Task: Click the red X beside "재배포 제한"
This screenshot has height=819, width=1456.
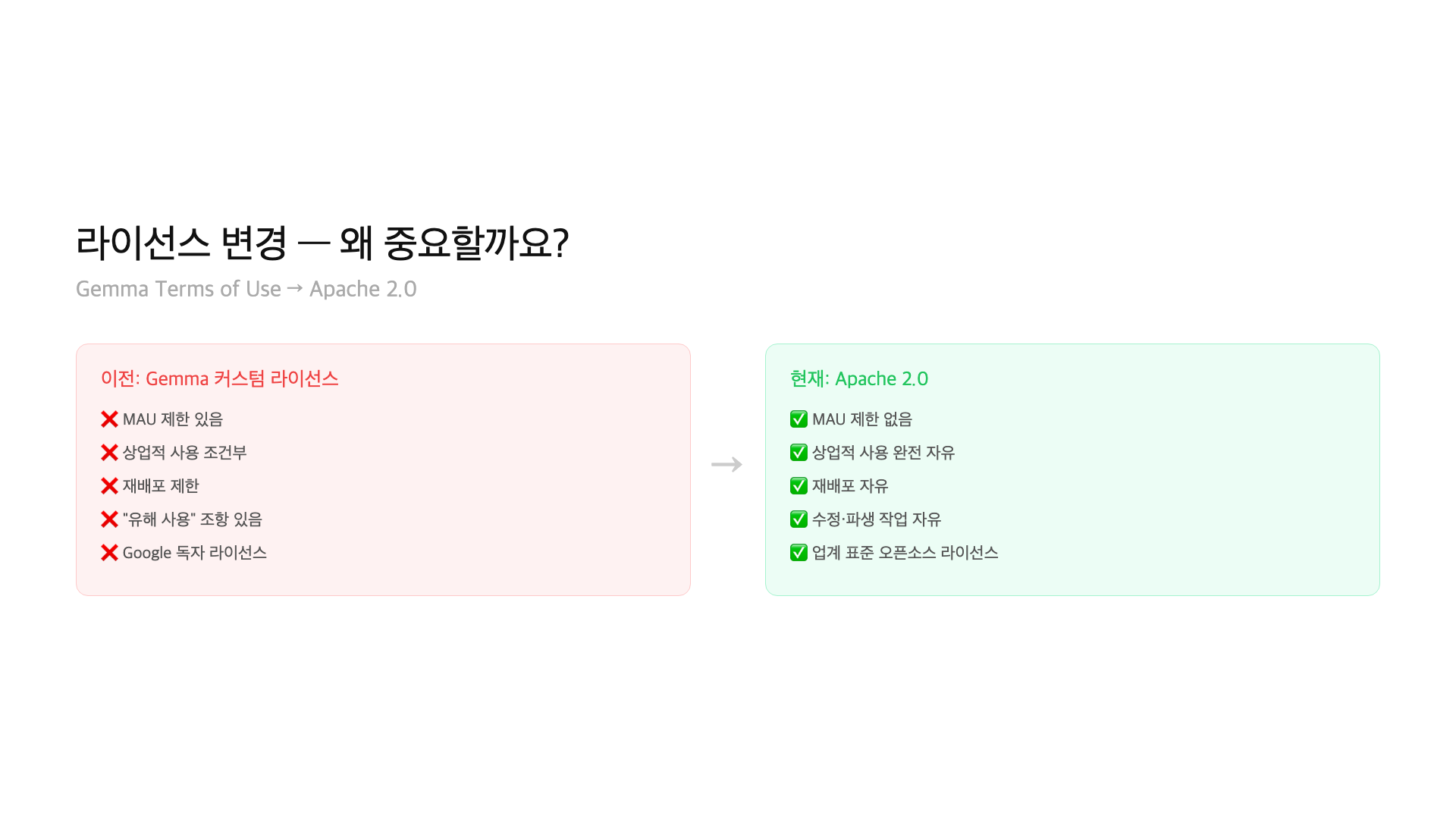Action: (x=109, y=486)
